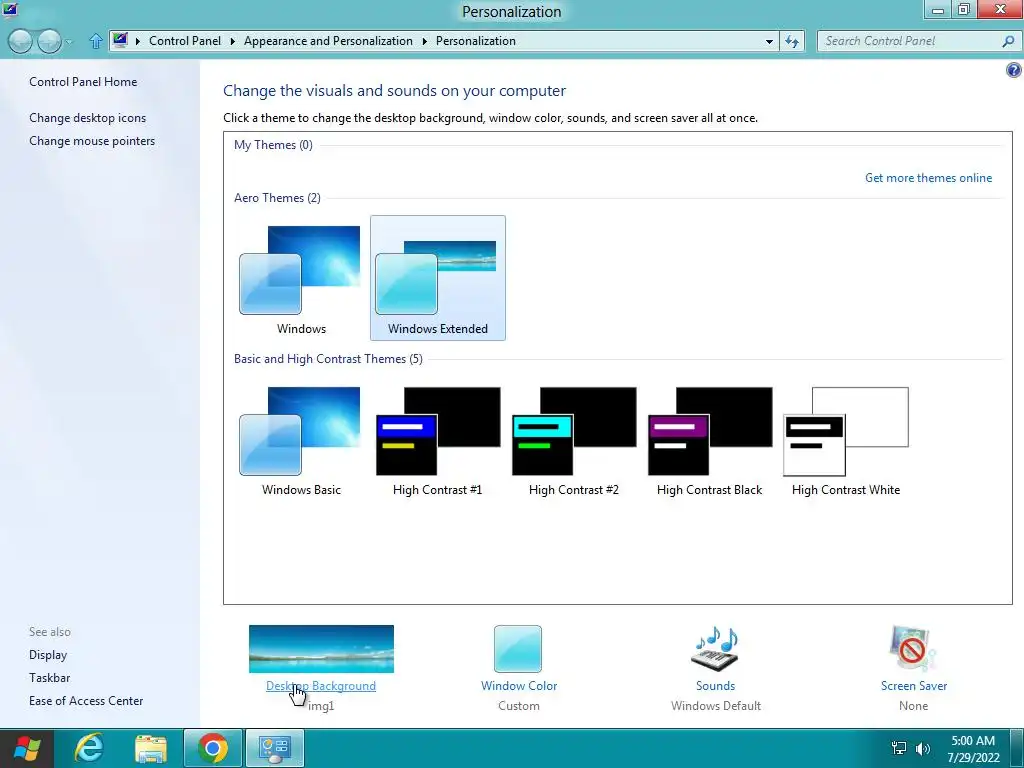Expand the arrow after Control Panel breadcrumb
The image size is (1024, 768).
pyautogui.click(x=232, y=41)
